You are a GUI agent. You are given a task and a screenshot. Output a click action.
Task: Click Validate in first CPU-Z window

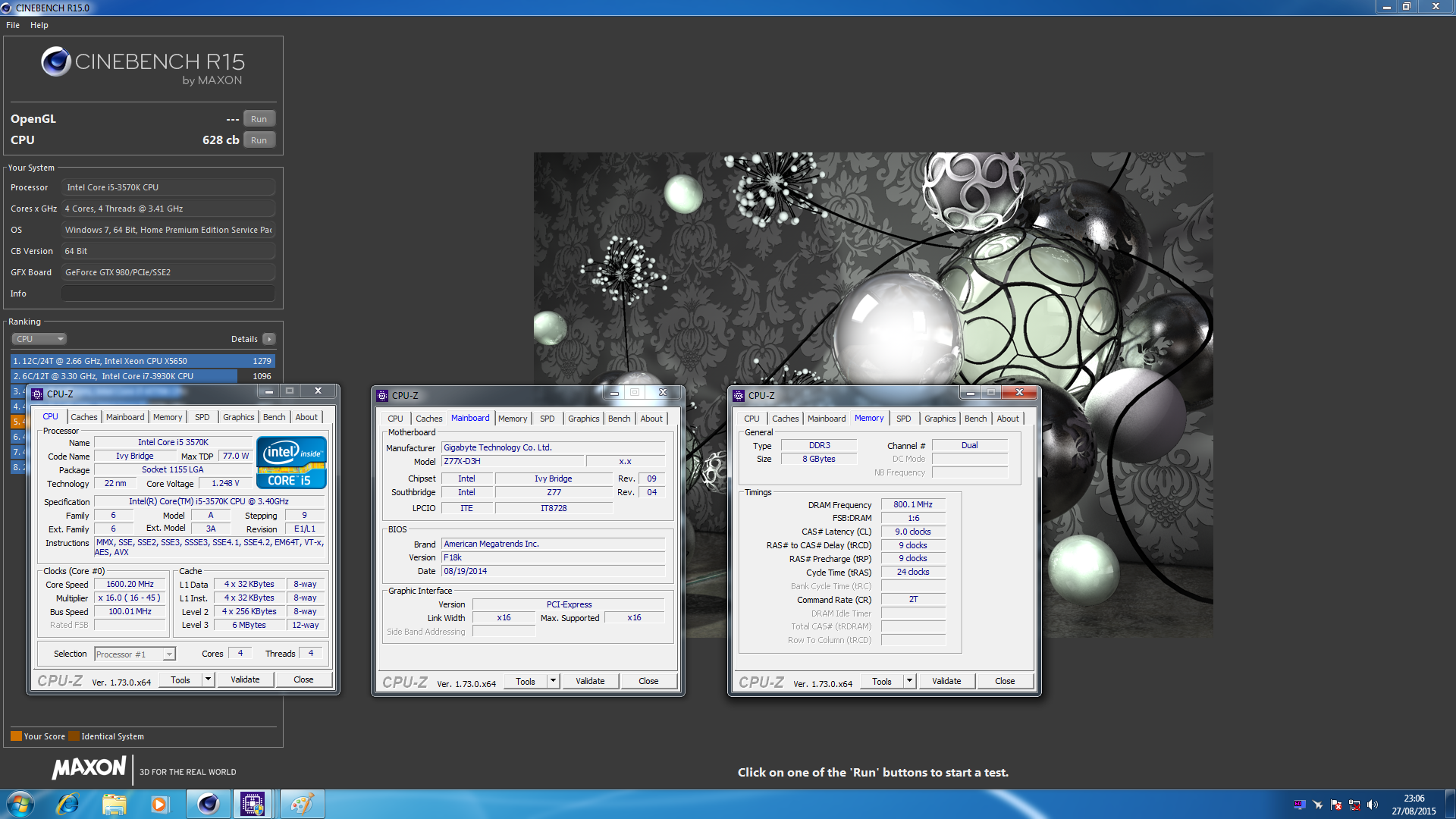point(245,679)
